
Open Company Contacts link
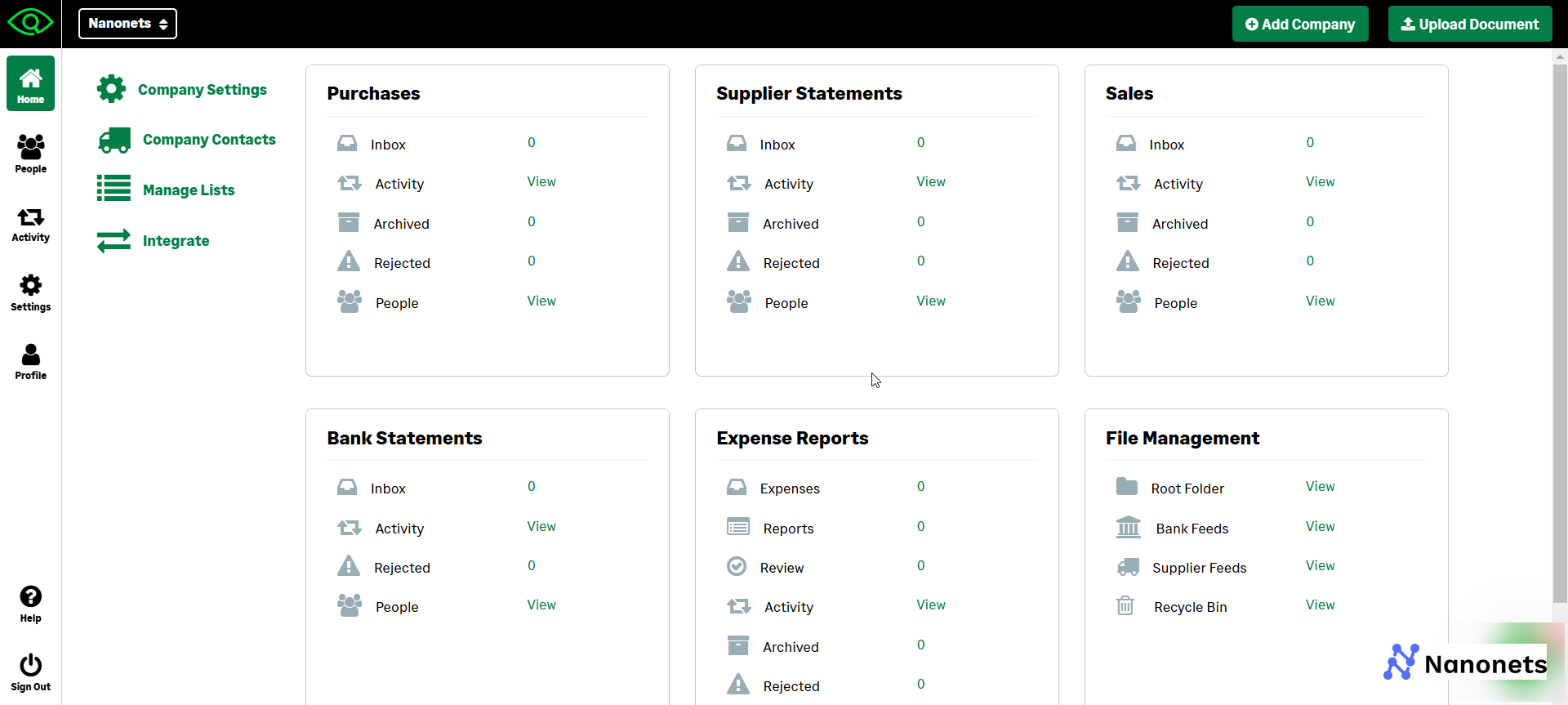point(186,140)
